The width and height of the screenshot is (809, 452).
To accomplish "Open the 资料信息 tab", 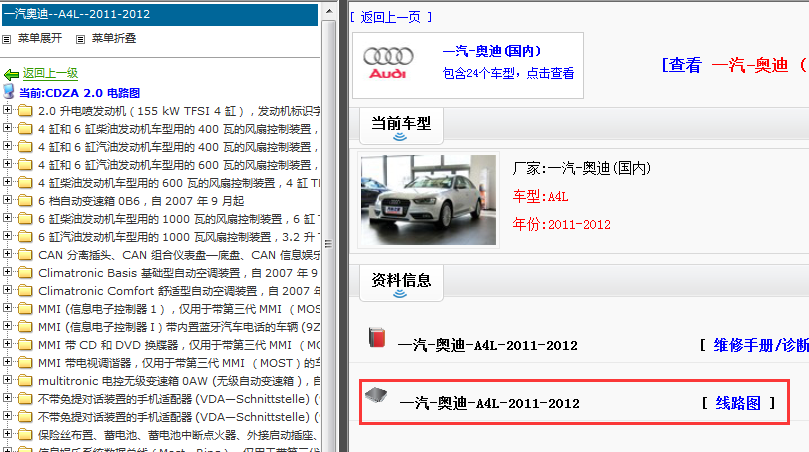I will 401,283.
